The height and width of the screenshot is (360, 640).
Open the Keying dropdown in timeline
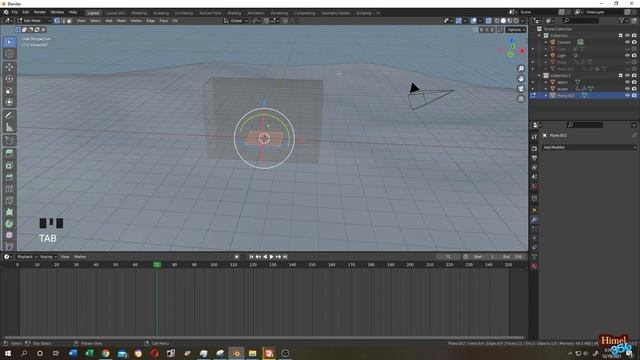click(x=48, y=257)
